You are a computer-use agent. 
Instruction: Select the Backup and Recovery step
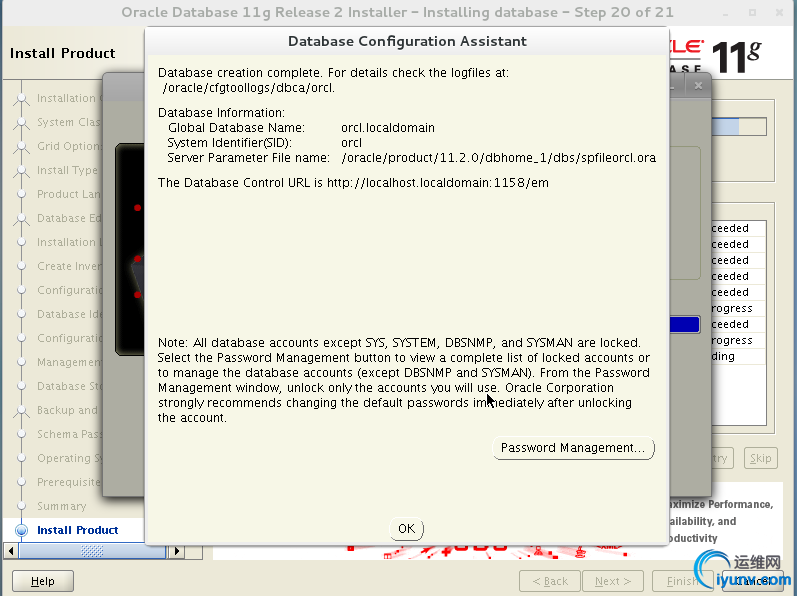pos(67,410)
